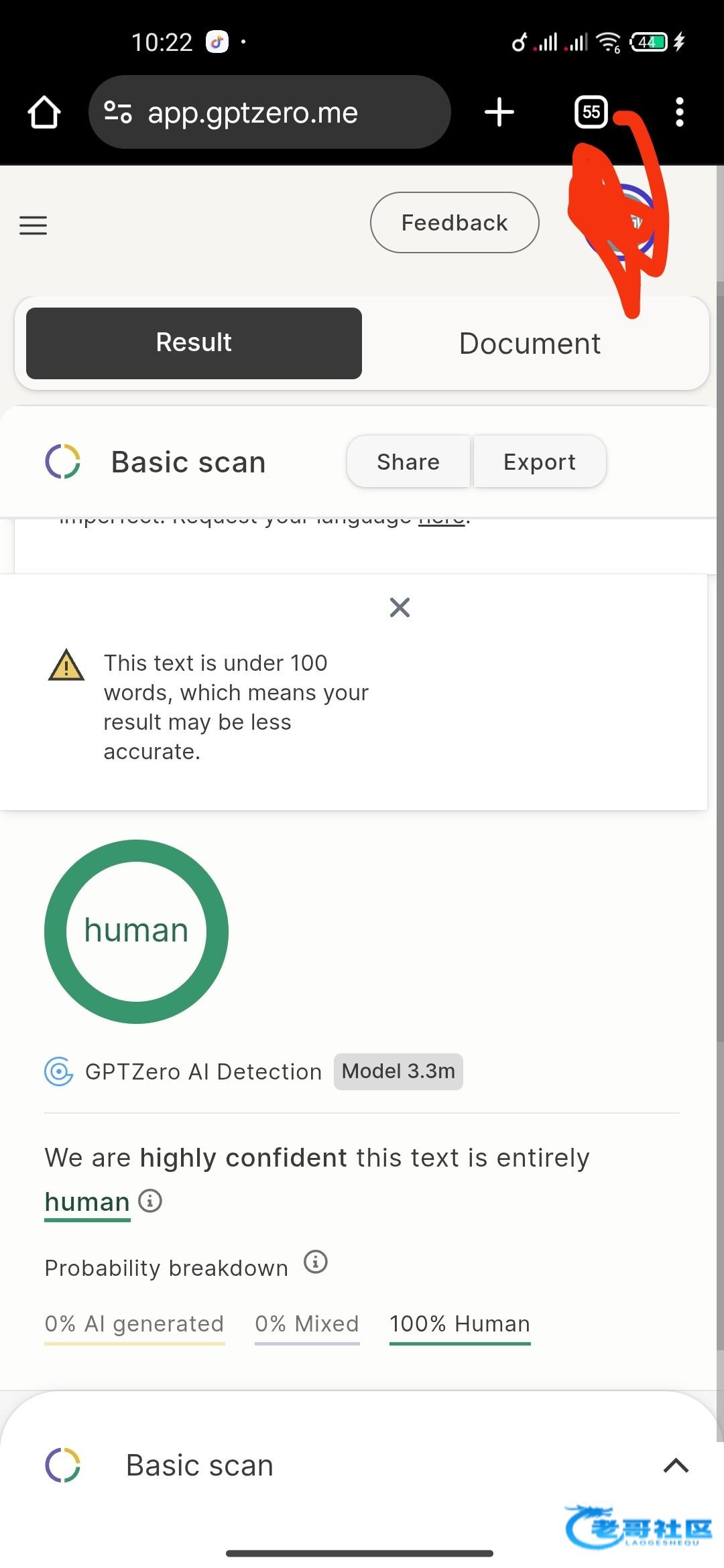This screenshot has width=724, height=1568.
Task: Collapse the bottom Basic scan panel
Action: [676, 1465]
